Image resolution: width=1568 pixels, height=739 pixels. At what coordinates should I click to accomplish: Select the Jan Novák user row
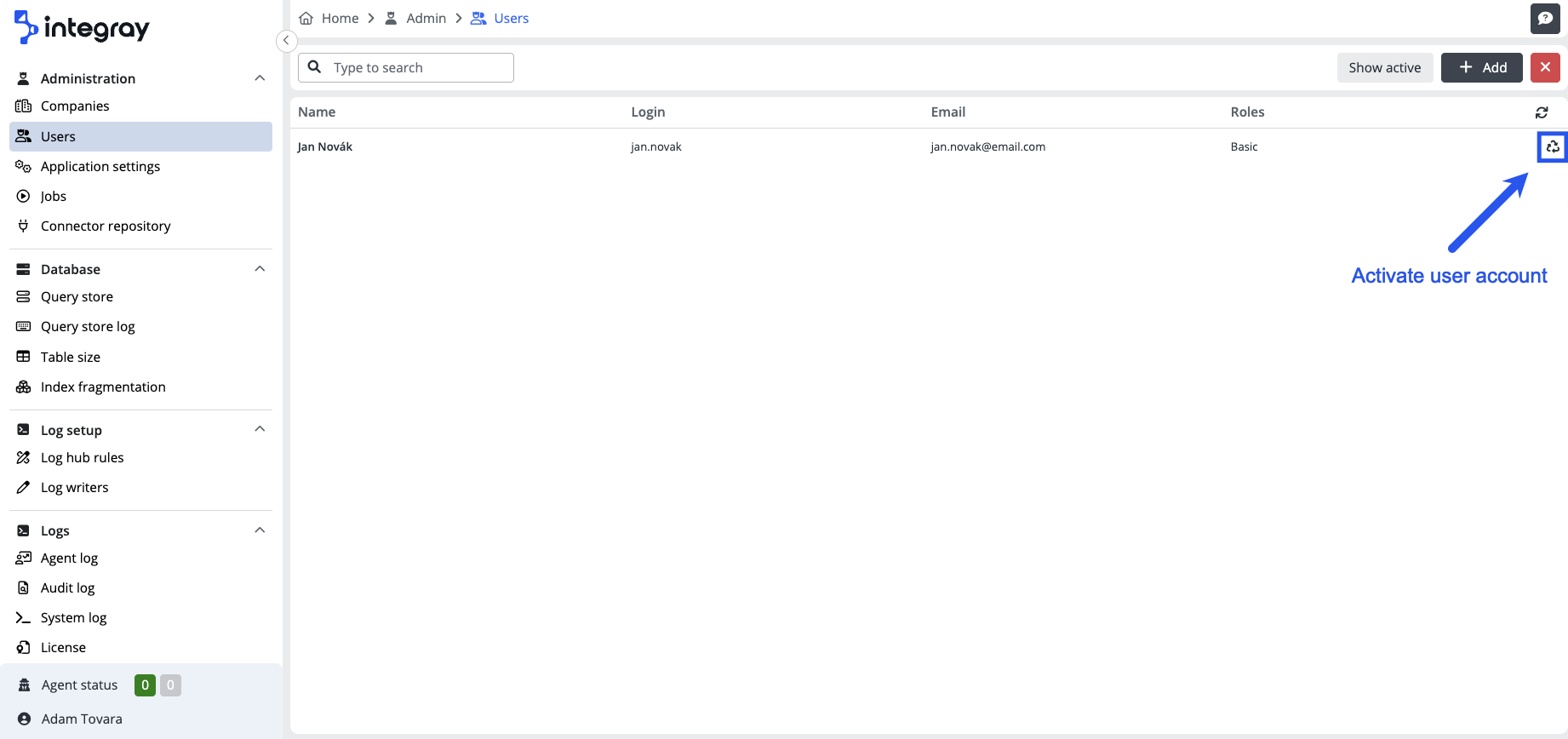coord(325,147)
